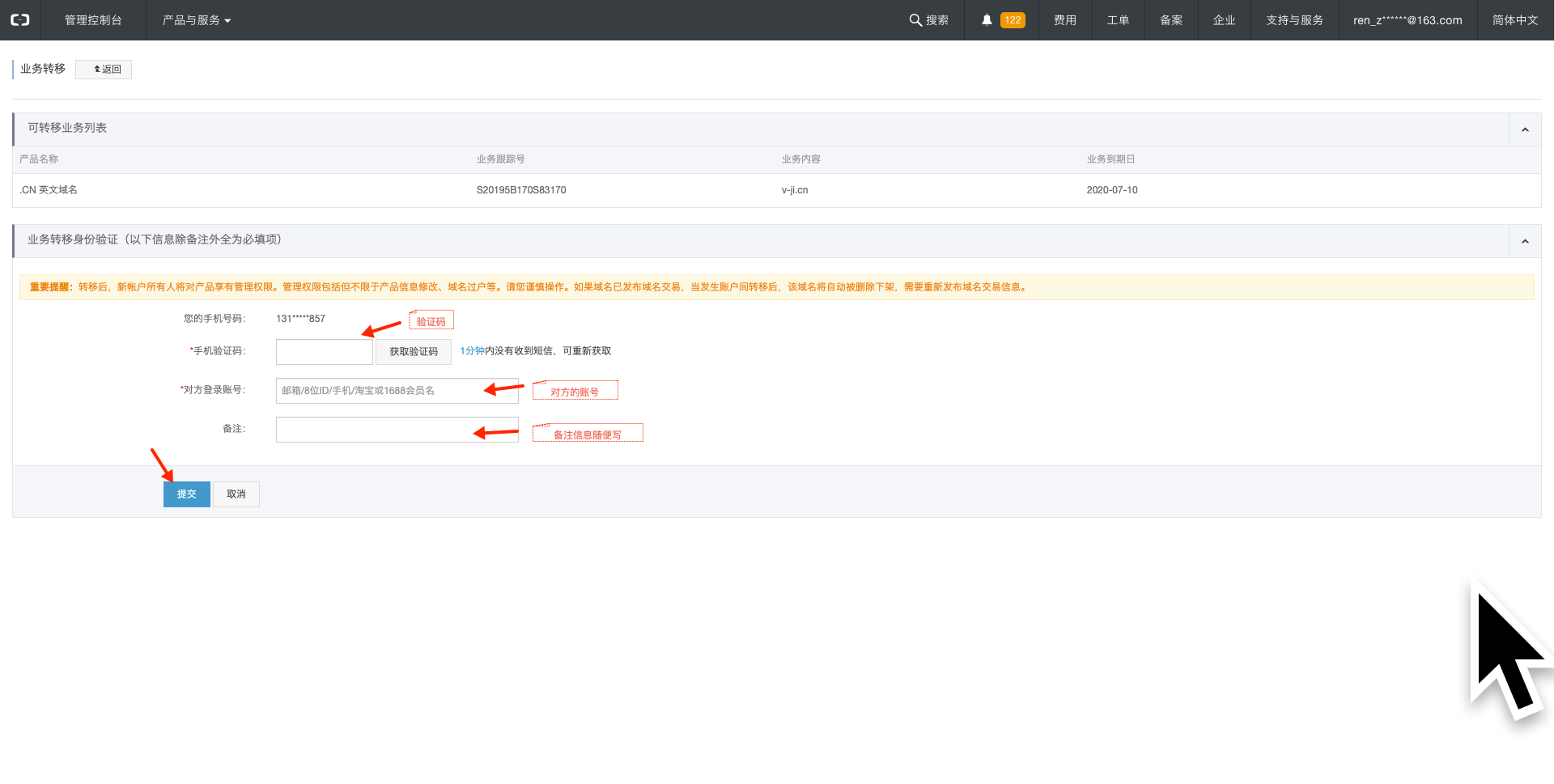The image size is (1554, 784).
Task: Open the ren_z account menu
Action: point(1407,20)
